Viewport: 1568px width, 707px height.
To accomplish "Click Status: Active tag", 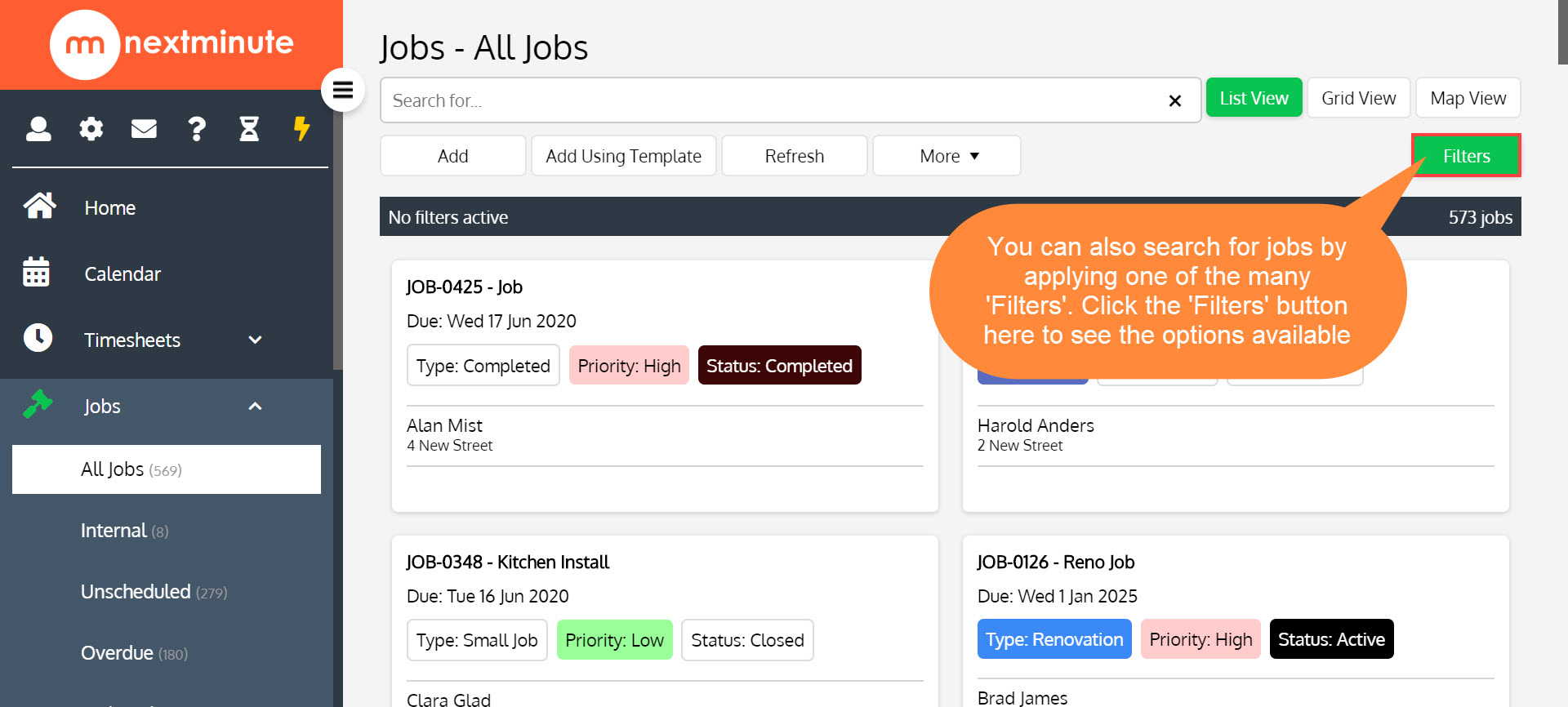I will (1332, 639).
